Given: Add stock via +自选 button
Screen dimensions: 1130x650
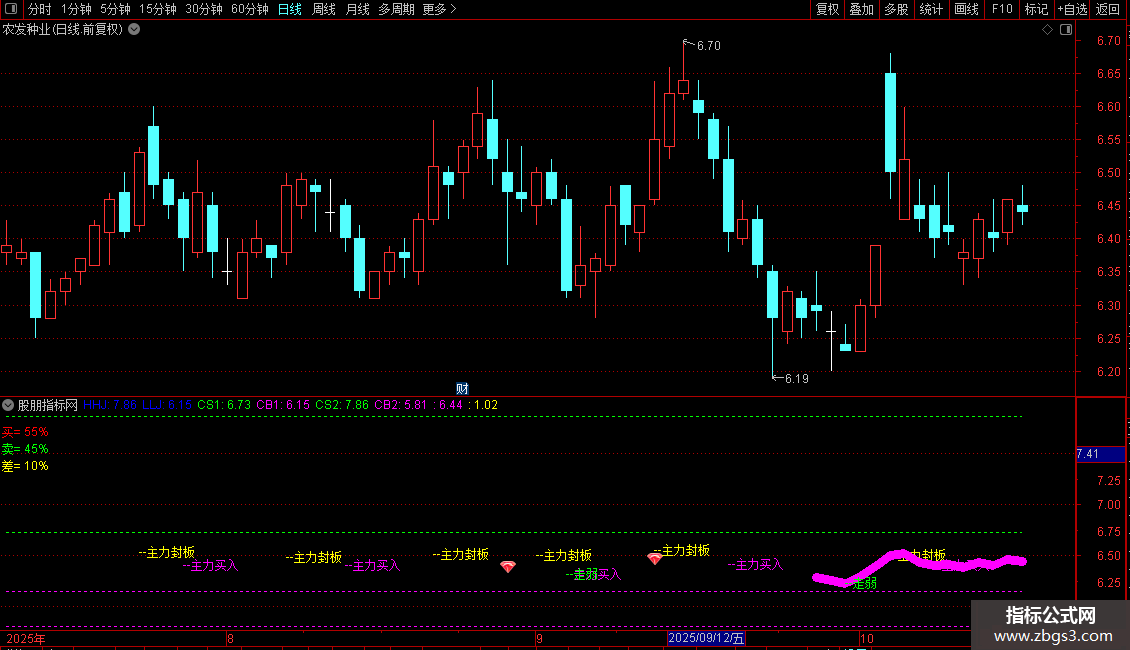Looking at the screenshot, I should pyautogui.click(x=1072, y=9).
